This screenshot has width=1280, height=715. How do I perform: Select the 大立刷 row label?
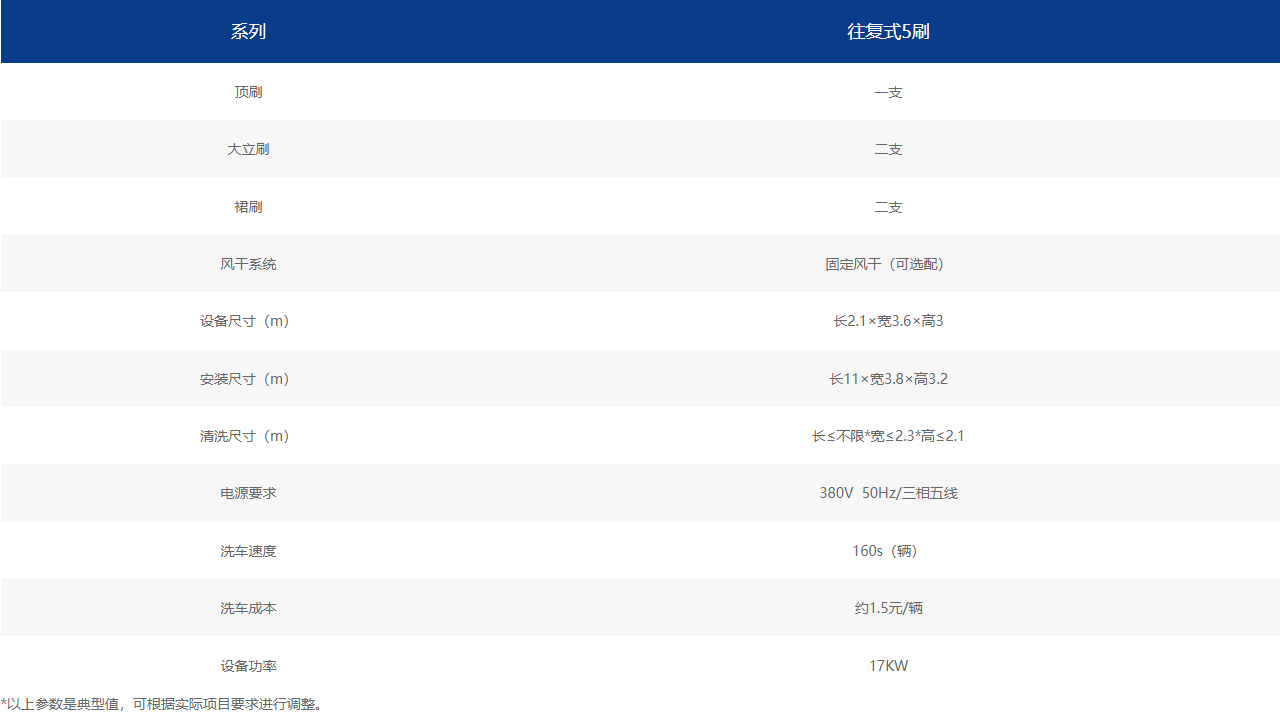248,149
